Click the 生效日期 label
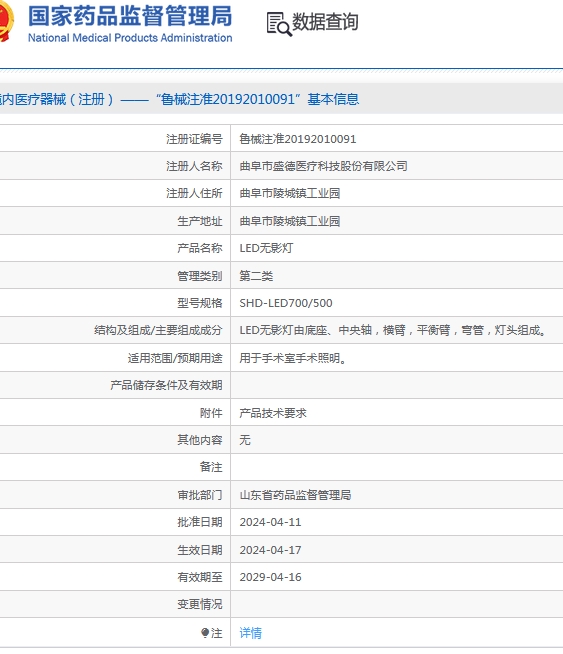The height and width of the screenshot is (654, 563). (x=200, y=550)
